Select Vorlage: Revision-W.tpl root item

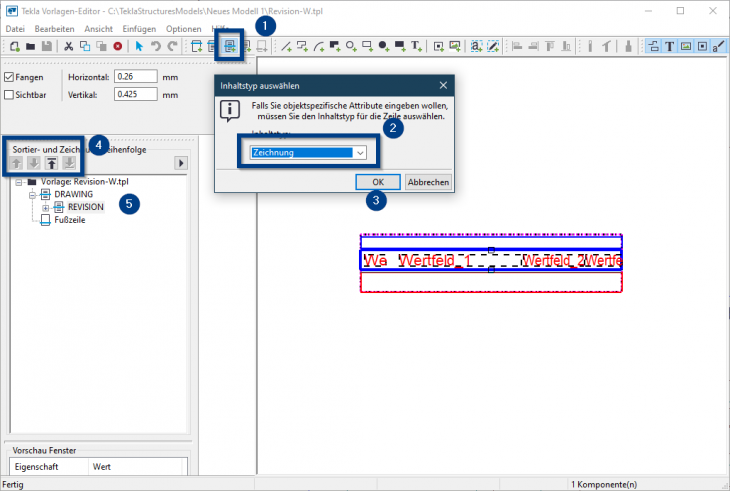(x=85, y=182)
